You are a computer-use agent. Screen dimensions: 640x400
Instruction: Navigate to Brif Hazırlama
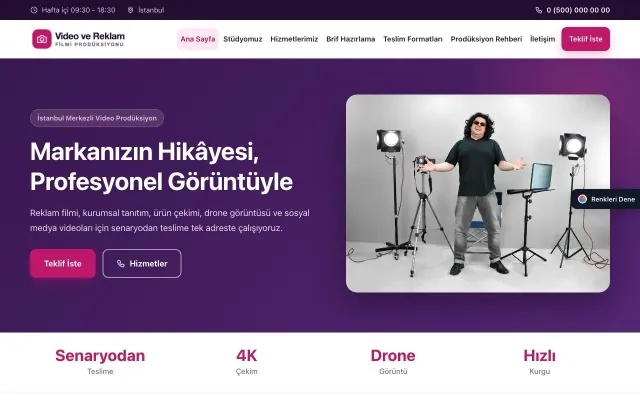351,39
